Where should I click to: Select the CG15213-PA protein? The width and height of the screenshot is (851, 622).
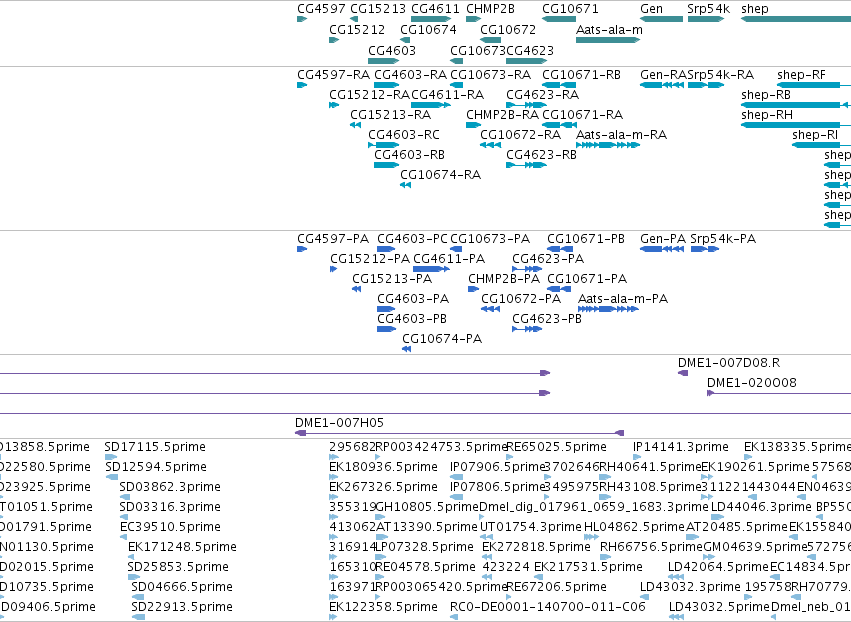click(357, 289)
